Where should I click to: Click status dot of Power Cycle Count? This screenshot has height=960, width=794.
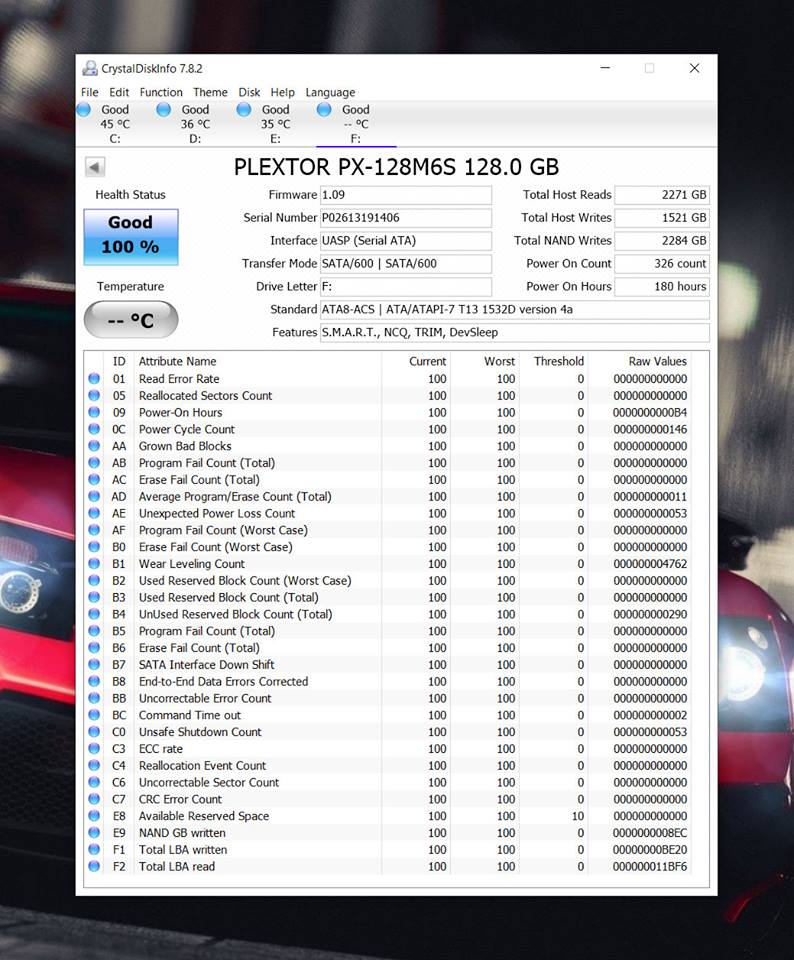click(94, 429)
